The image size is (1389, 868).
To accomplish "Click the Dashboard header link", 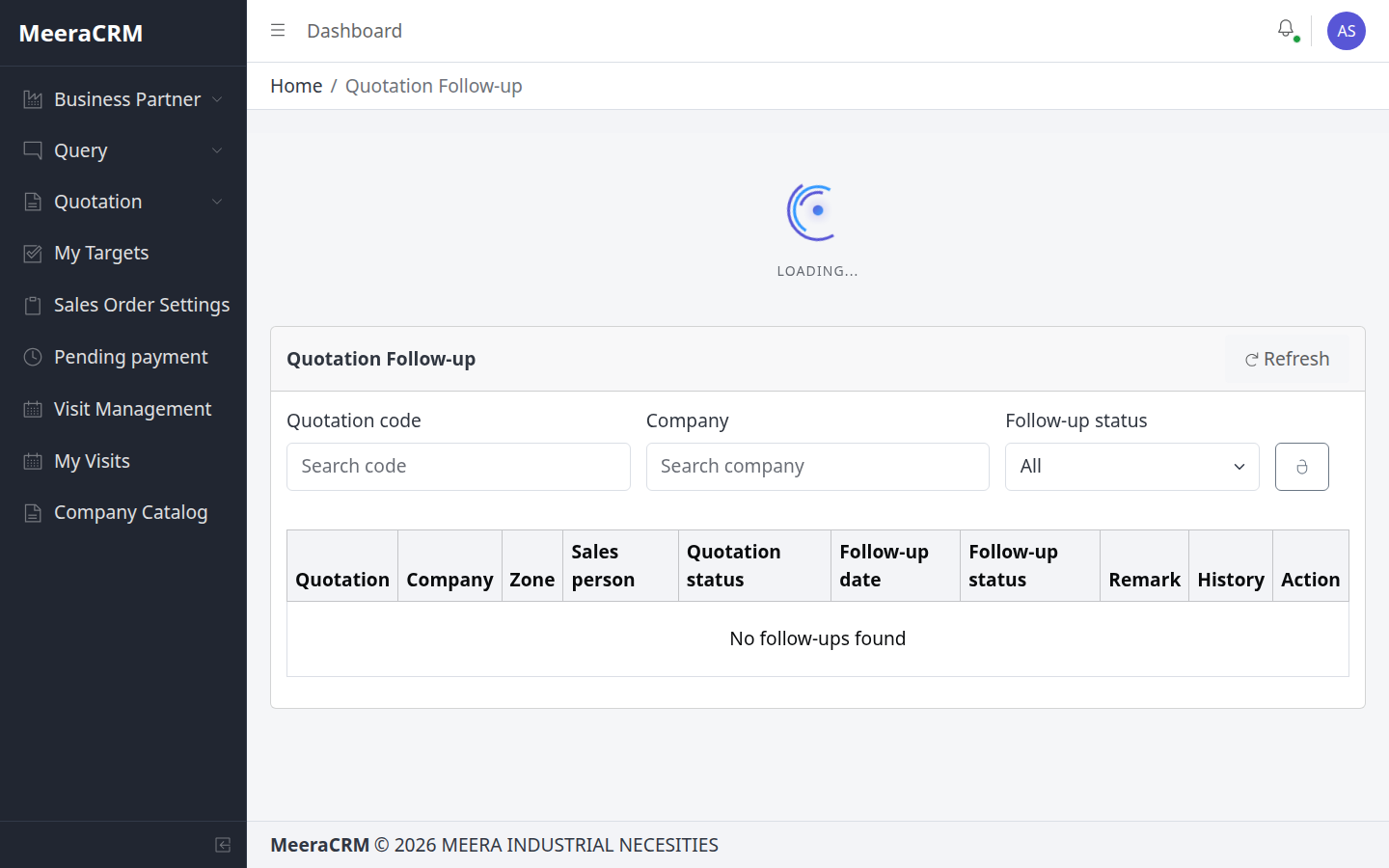I will (354, 31).
